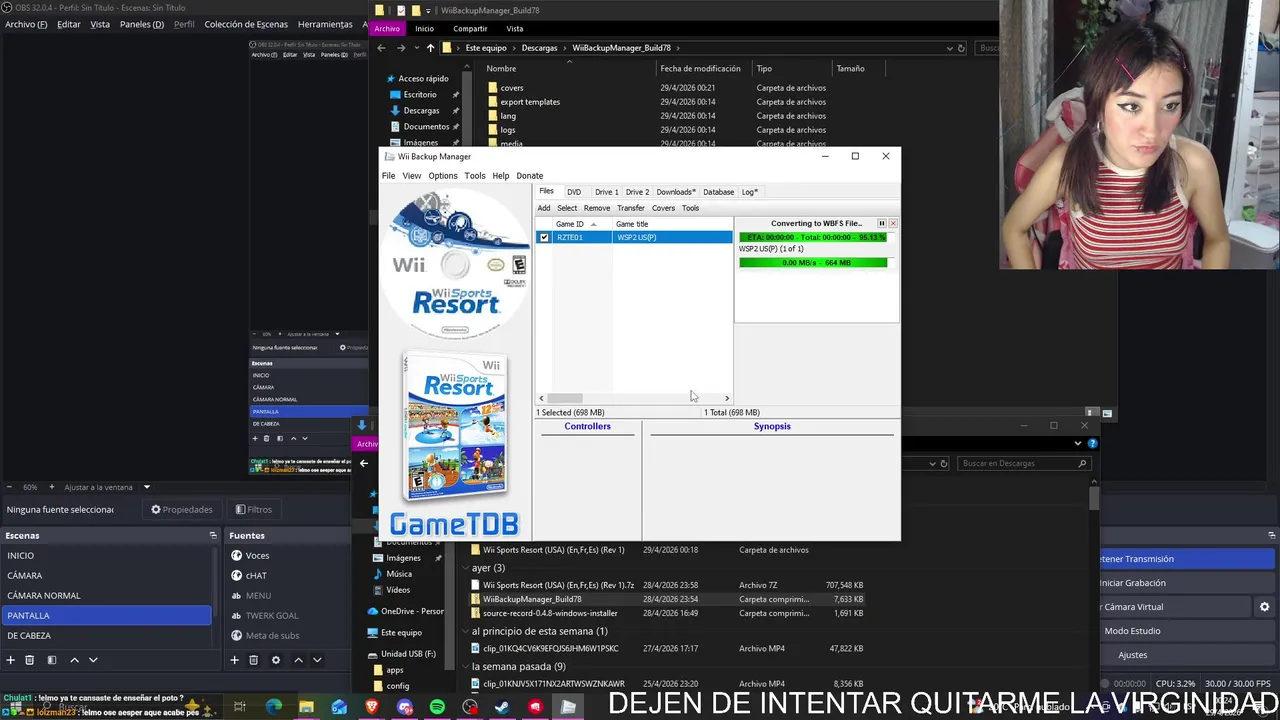Uncheck the RZTE01 game checkbox
This screenshot has height=720, width=1280.
pos(544,237)
